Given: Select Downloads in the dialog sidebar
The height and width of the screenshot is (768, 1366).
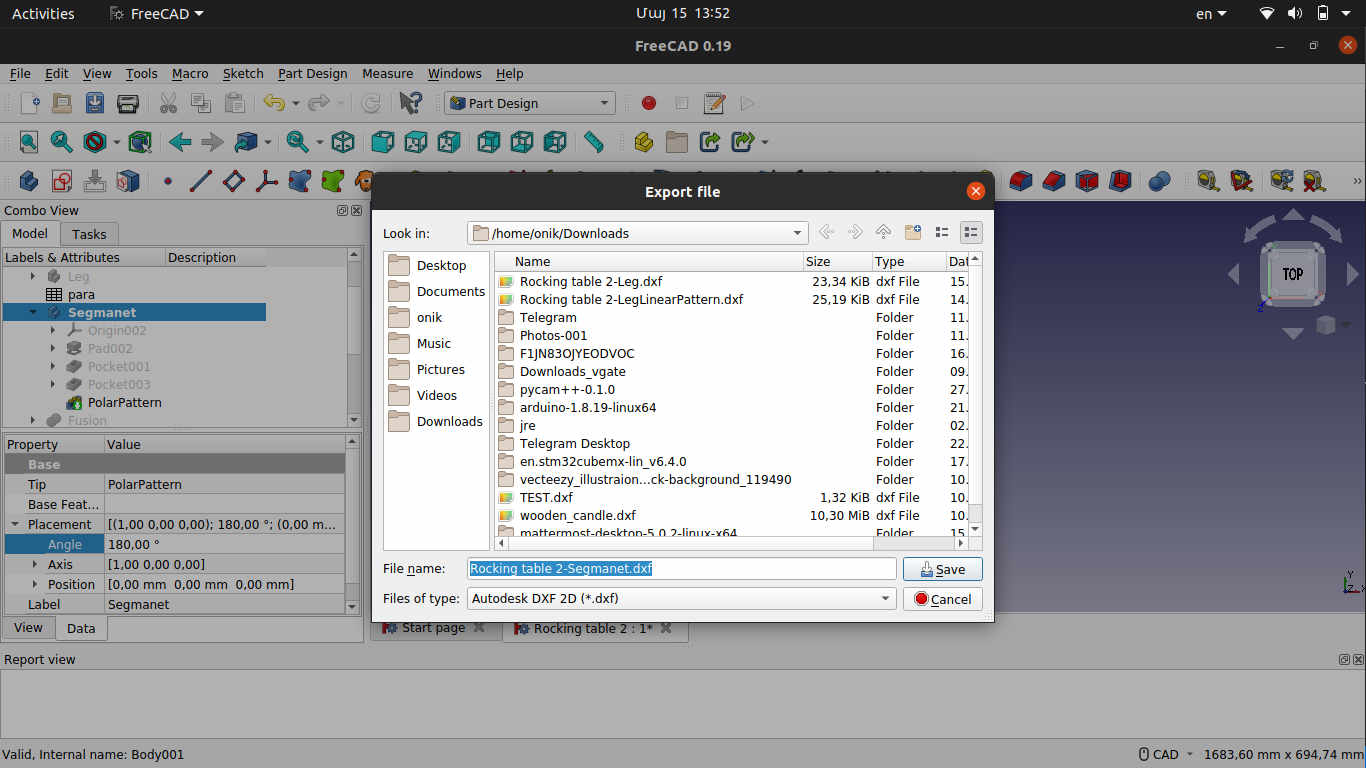Looking at the screenshot, I should coord(436,421).
